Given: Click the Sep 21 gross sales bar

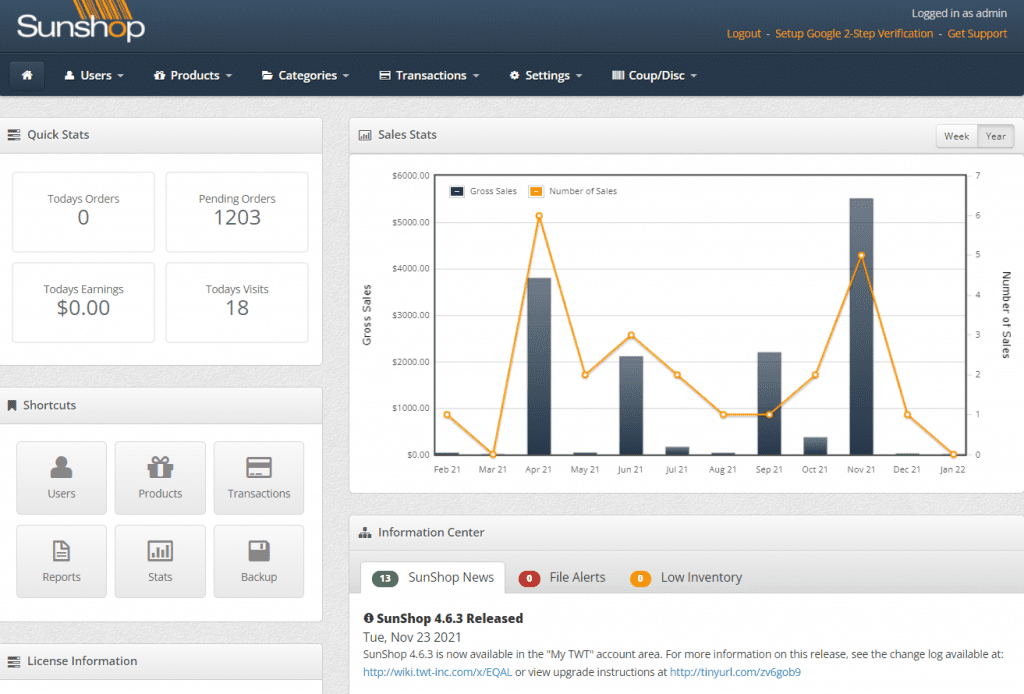Looking at the screenshot, I should coord(769,403).
